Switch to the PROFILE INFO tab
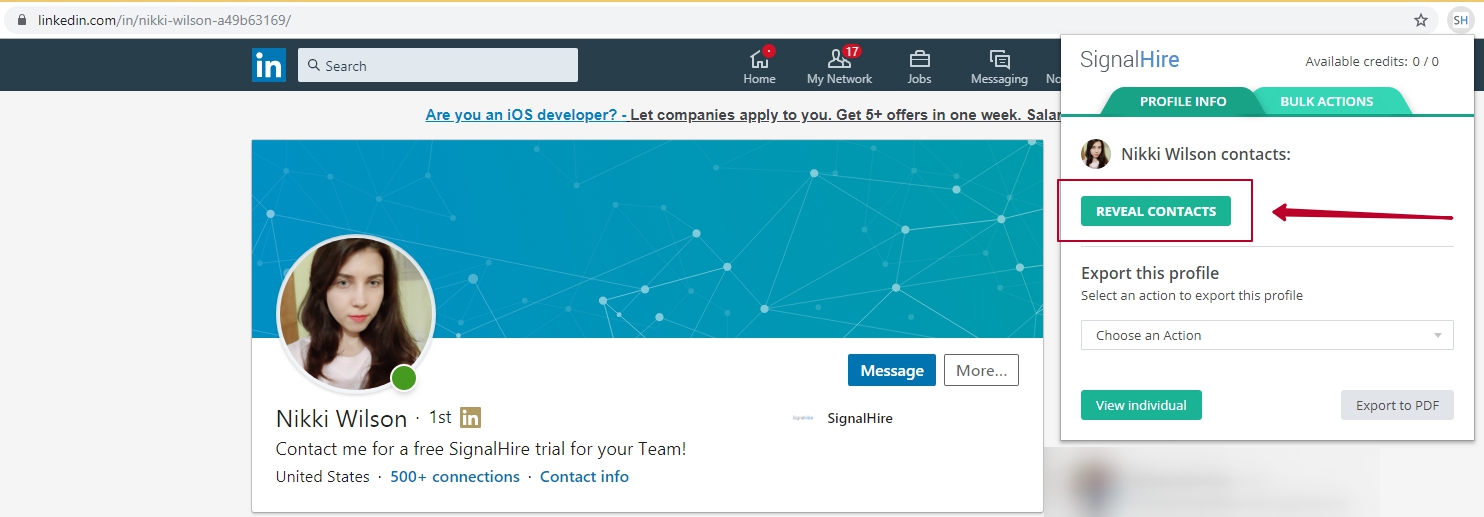The height and width of the screenshot is (517, 1484). [1182, 101]
